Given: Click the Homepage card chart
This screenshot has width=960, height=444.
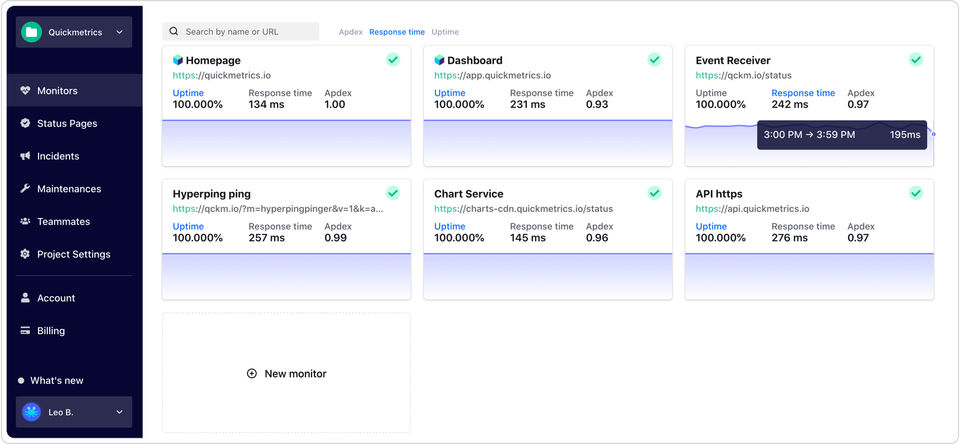Looking at the screenshot, I should 287,142.
